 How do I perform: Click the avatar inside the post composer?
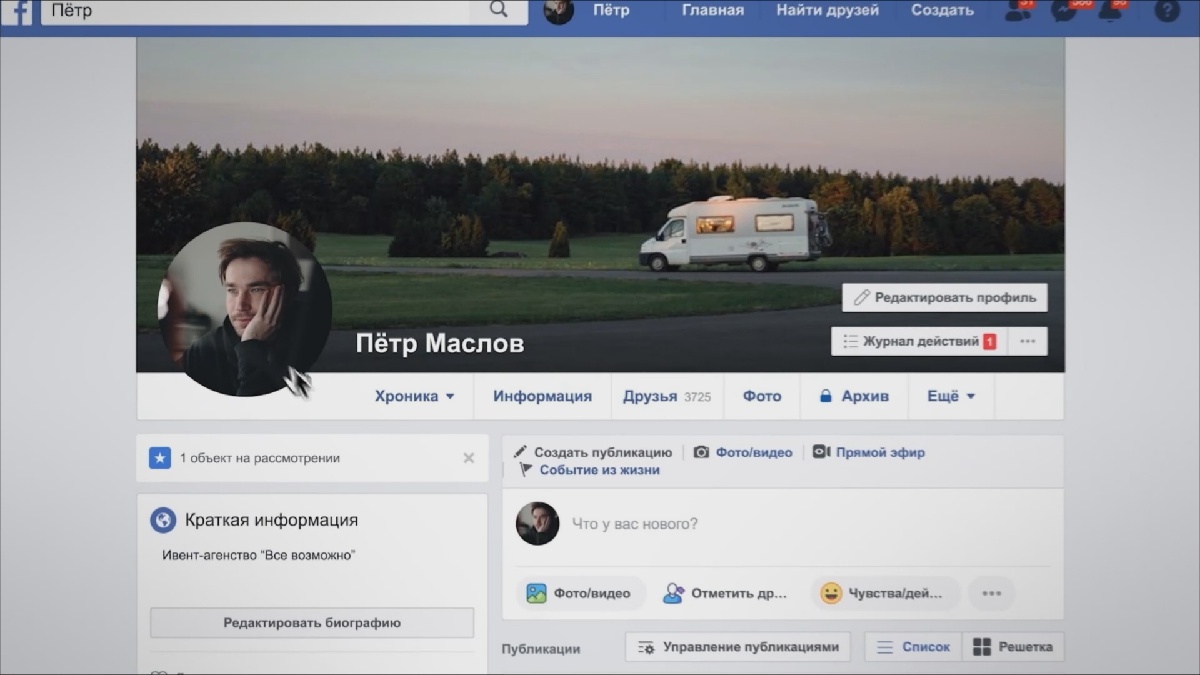(x=537, y=524)
